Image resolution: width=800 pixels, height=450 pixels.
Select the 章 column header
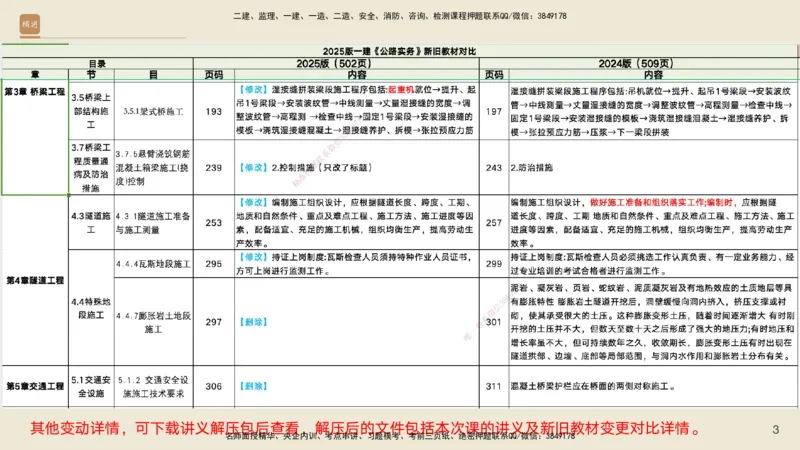(x=35, y=74)
